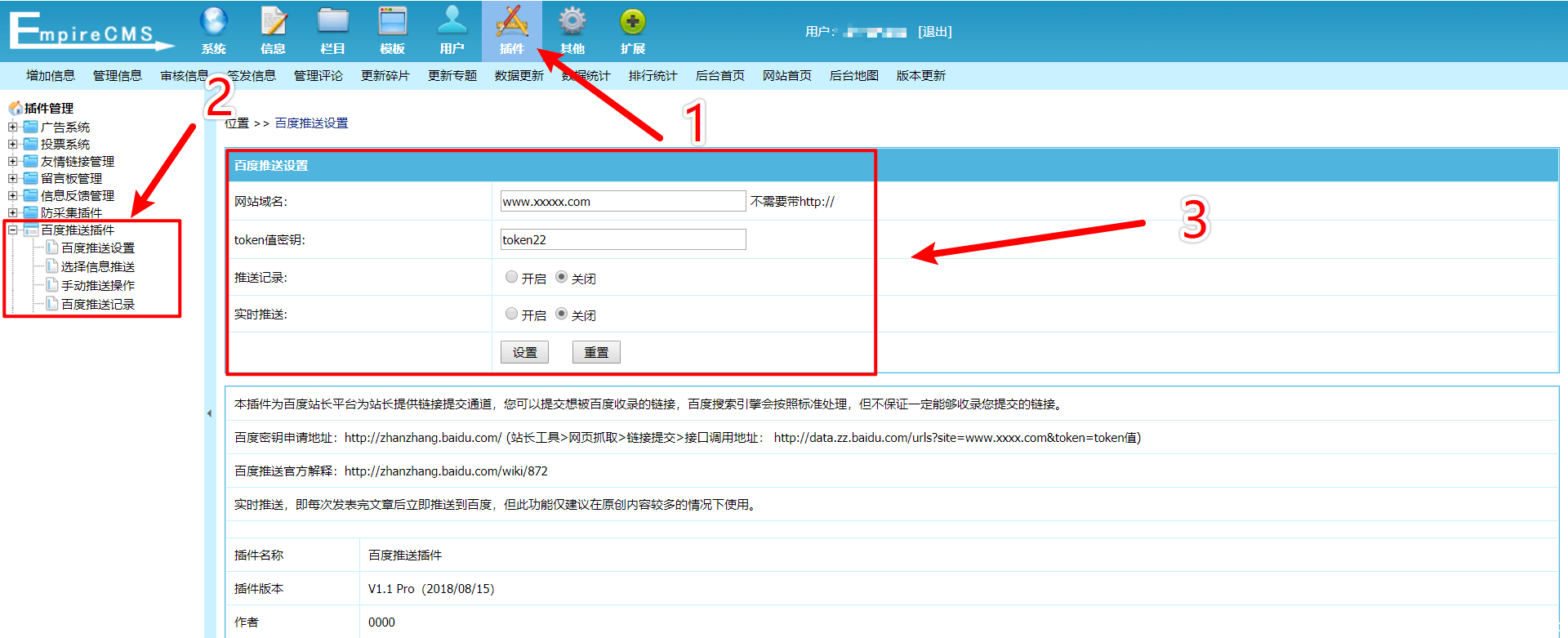Expand the 广告系统 tree node
The width and height of the screenshot is (1568, 638).
(x=12, y=127)
